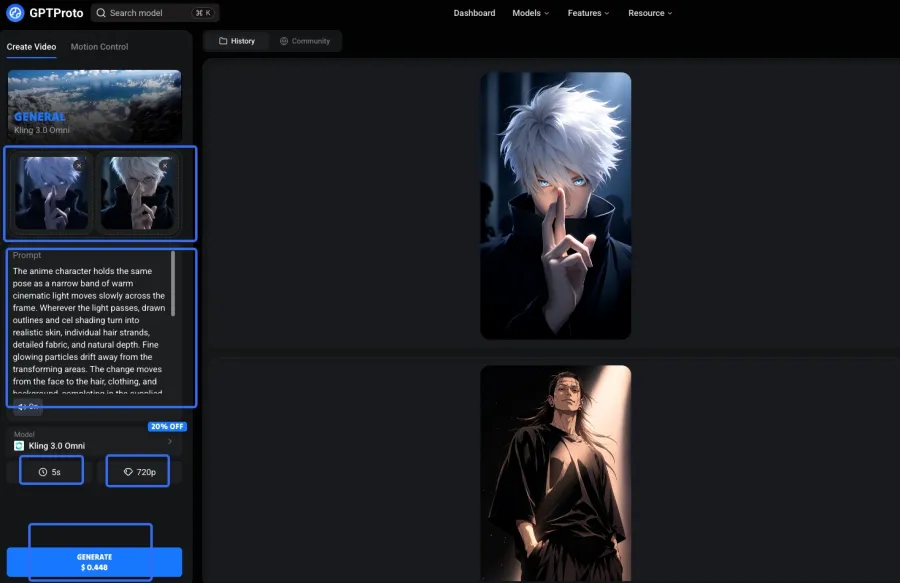Viewport: 900px width, 583px height.
Task: Remove the second uploaded reference image
Action: click(165, 165)
